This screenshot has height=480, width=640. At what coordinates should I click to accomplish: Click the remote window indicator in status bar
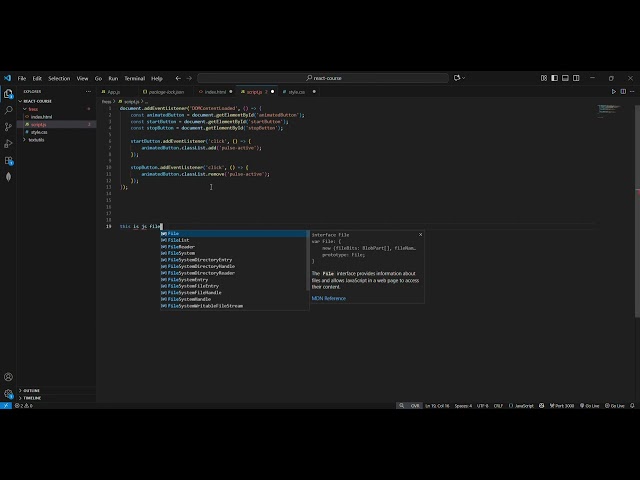pos(6,406)
